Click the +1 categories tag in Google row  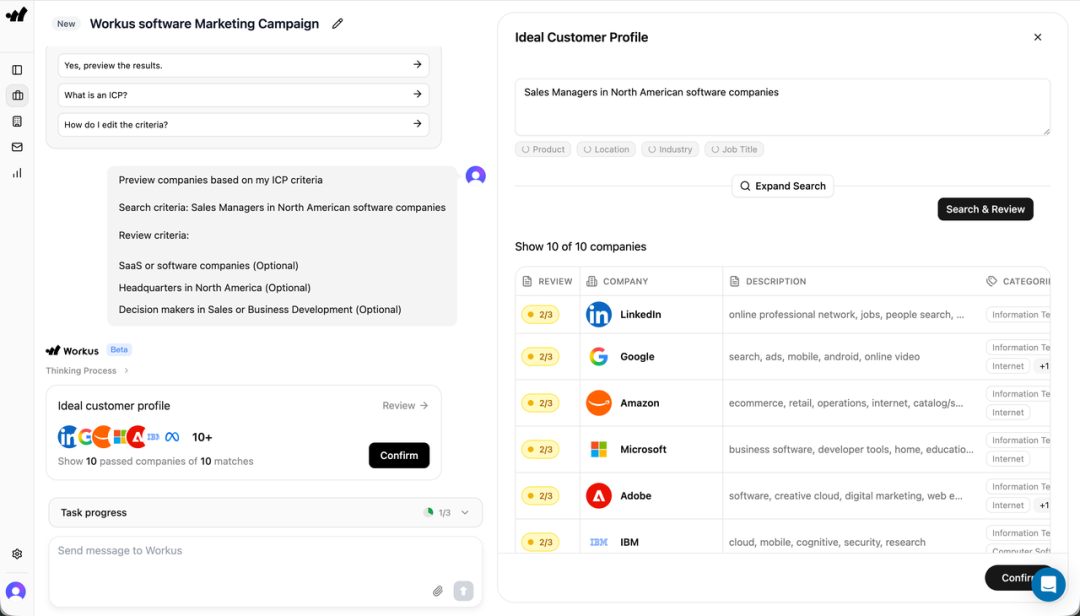[1043, 366]
